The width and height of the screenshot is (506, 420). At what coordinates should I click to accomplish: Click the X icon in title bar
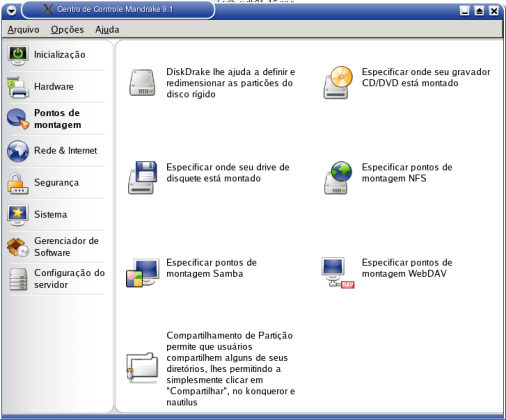pos(48,9)
